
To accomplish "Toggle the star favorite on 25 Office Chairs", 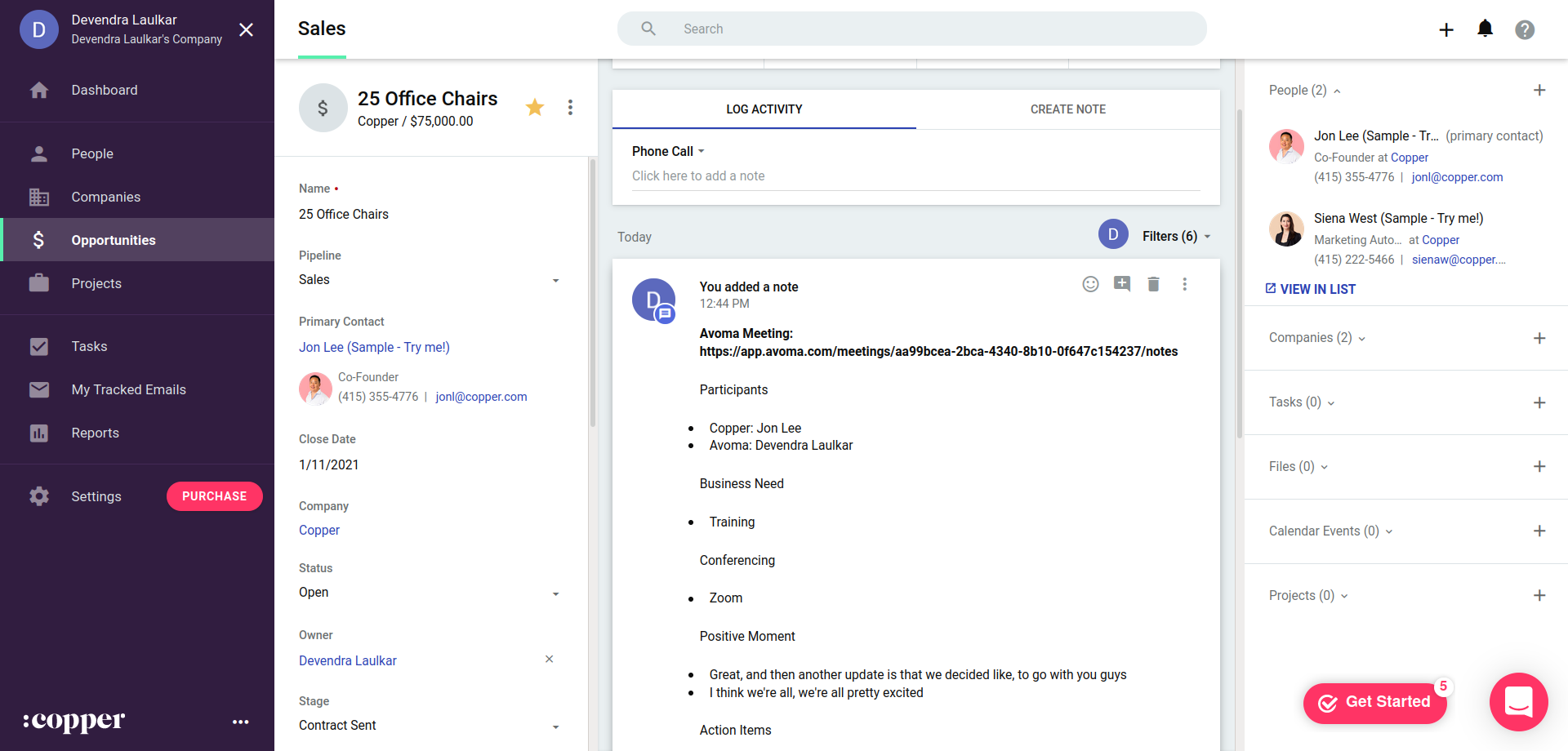I will pyautogui.click(x=535, y=107).
